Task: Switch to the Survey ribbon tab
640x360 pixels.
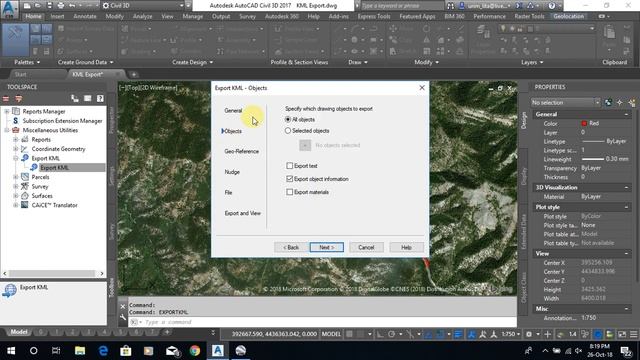Action: 247,16
